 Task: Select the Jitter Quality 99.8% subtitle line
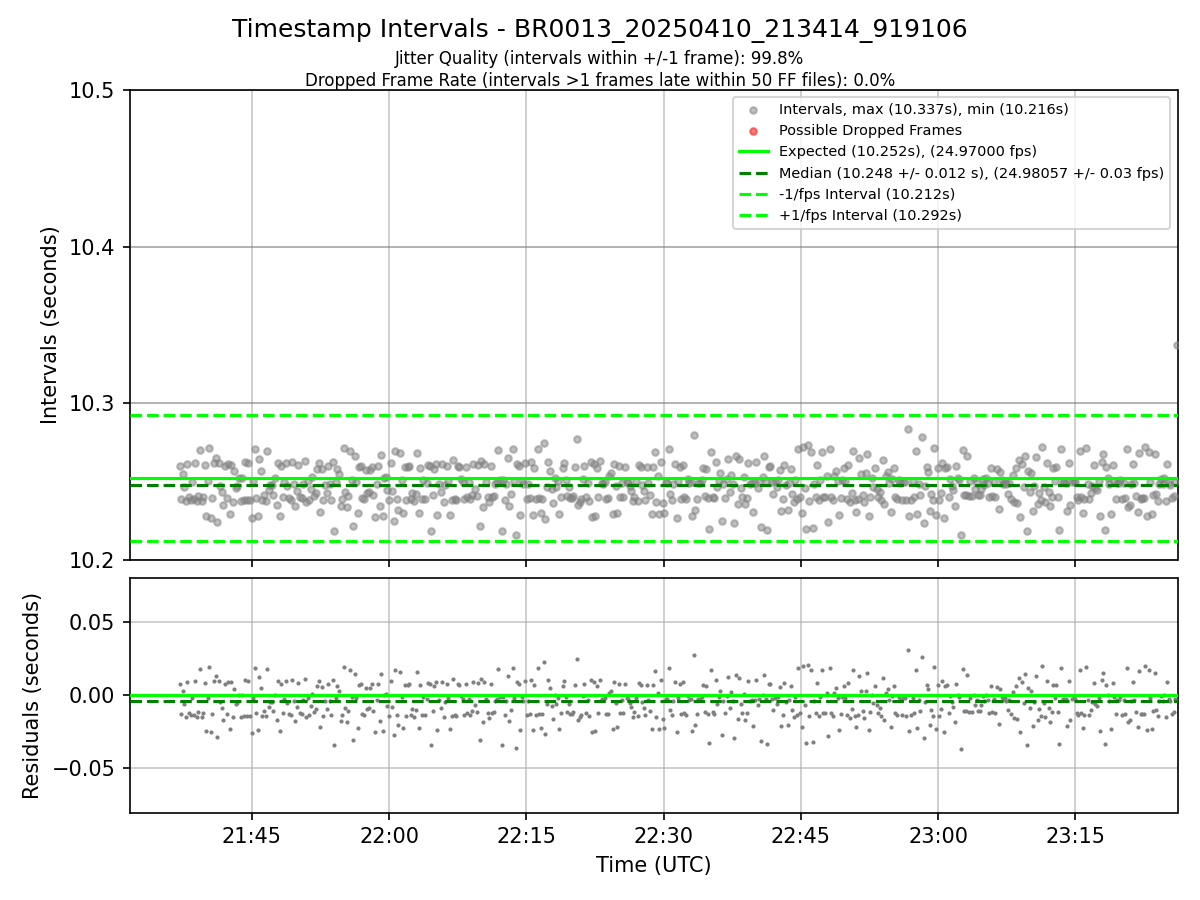pyautogui.click(x=599, y=58)
